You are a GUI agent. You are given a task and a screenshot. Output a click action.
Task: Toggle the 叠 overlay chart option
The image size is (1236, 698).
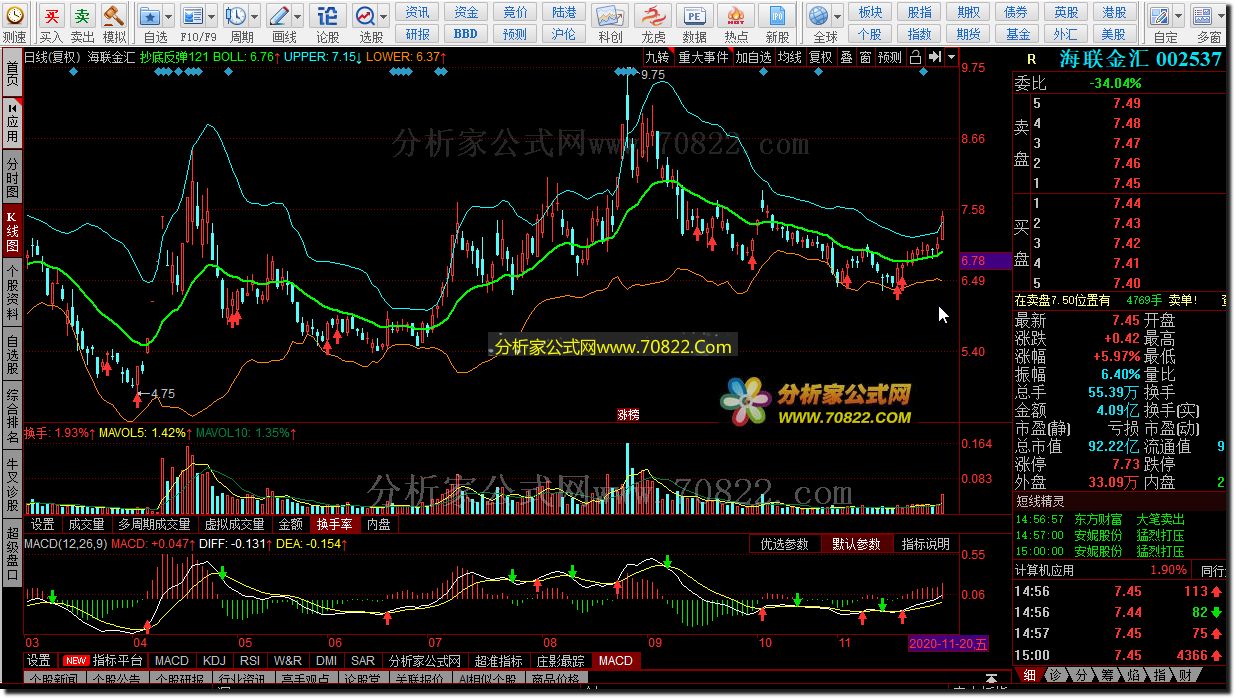pyautogui.click(x=846, y=58)
